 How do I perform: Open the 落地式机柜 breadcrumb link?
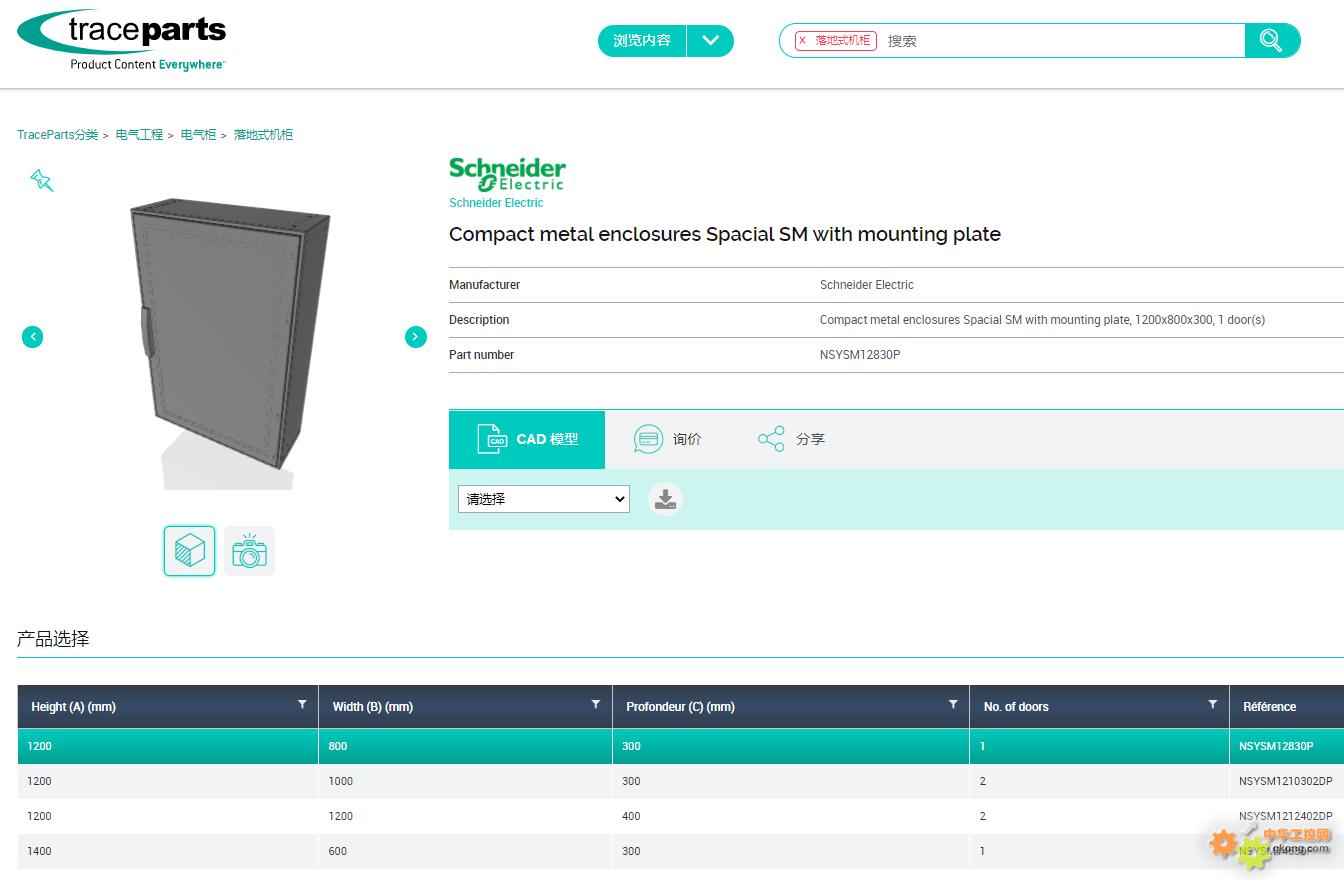point(263,135)
